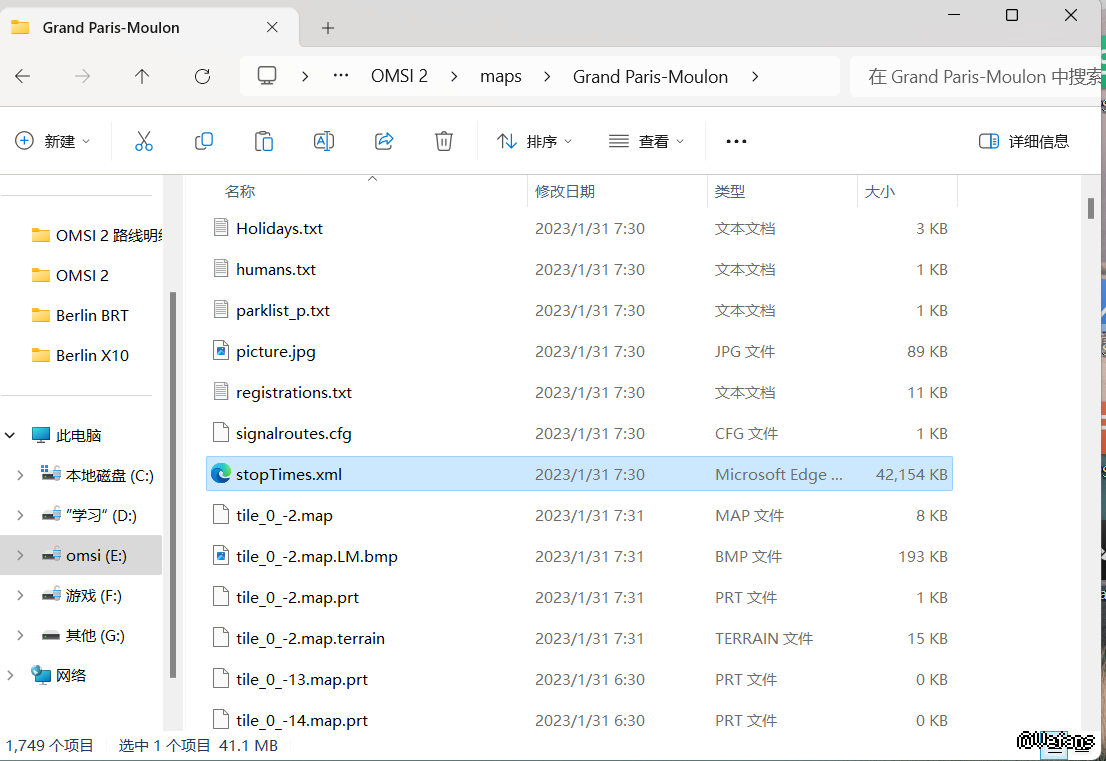This screenshot has height=761, width=1106.
Task: Toggle the 详细信息 details pane
Action: [1023, 141]
